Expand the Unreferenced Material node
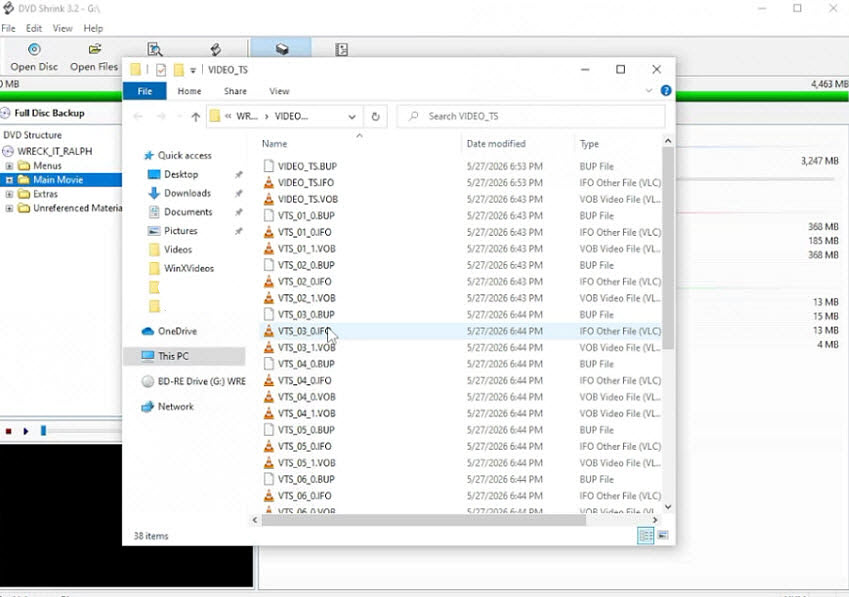This screenshot has width=849, height=597. [x=9, y=208]
